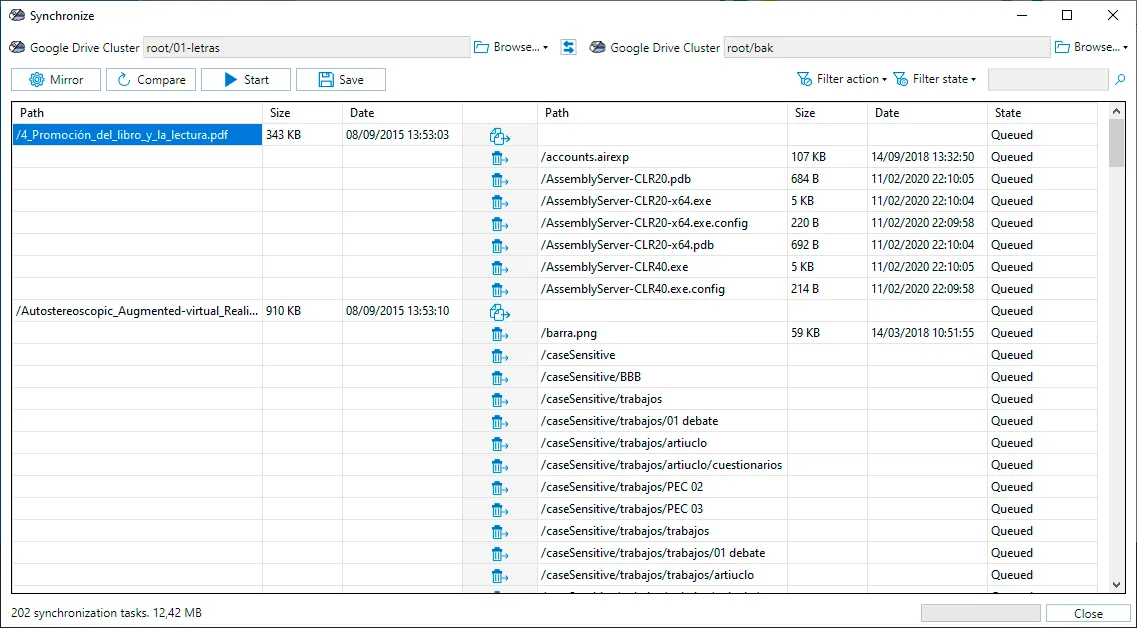
Task: Save the synchronization tasks
Action: pyautogui.click(x=341, y=80)
